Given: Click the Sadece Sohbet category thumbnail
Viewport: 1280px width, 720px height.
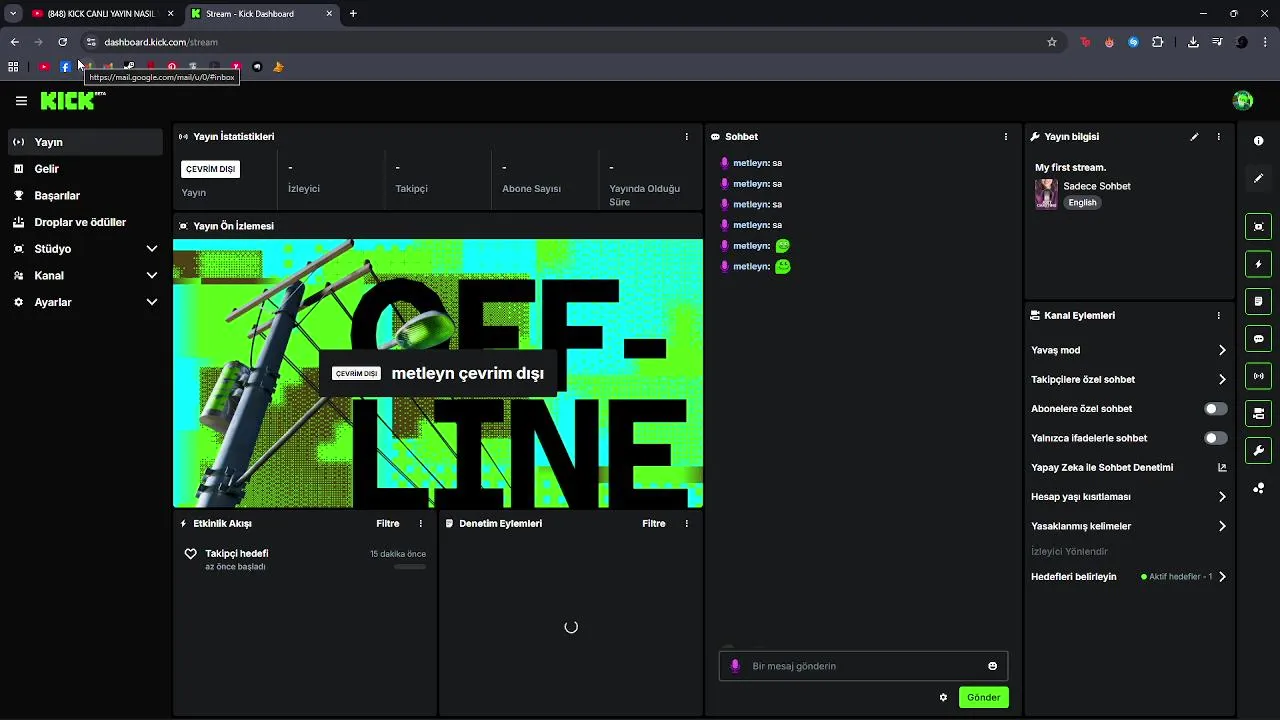Looking at the screenshot, I should 1046,194.
